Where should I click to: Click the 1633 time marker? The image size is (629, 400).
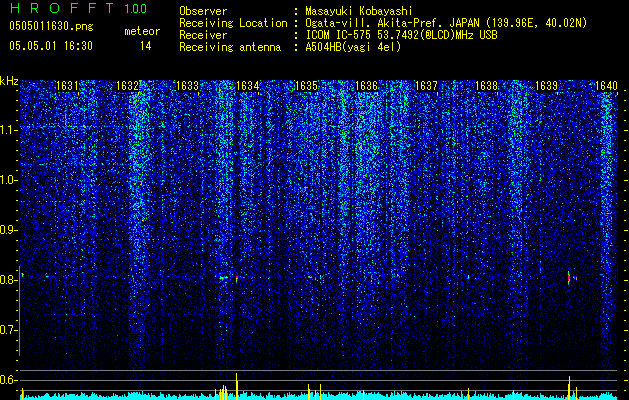[187, 86]
